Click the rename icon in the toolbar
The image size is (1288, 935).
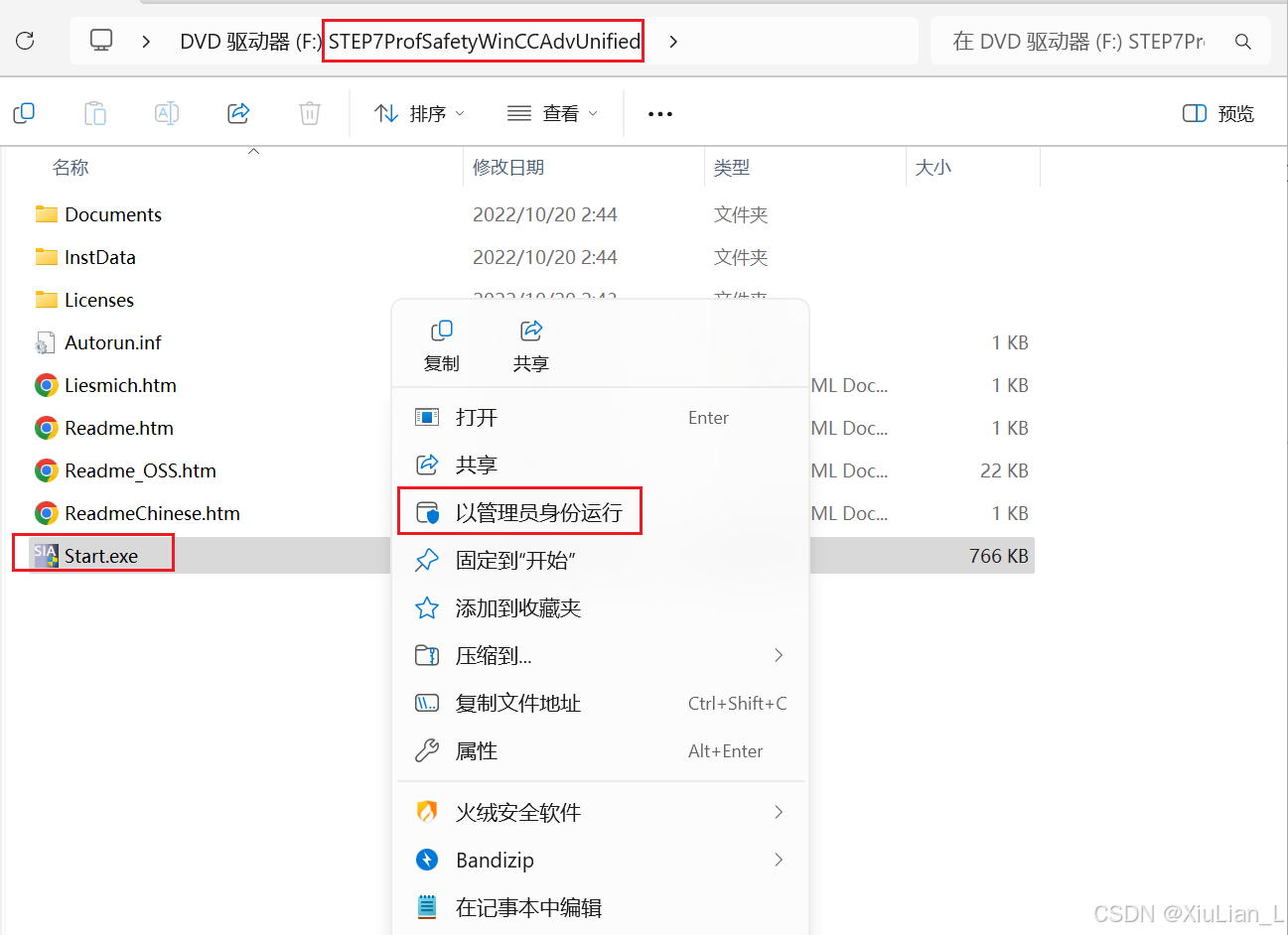tap(167, 113)
